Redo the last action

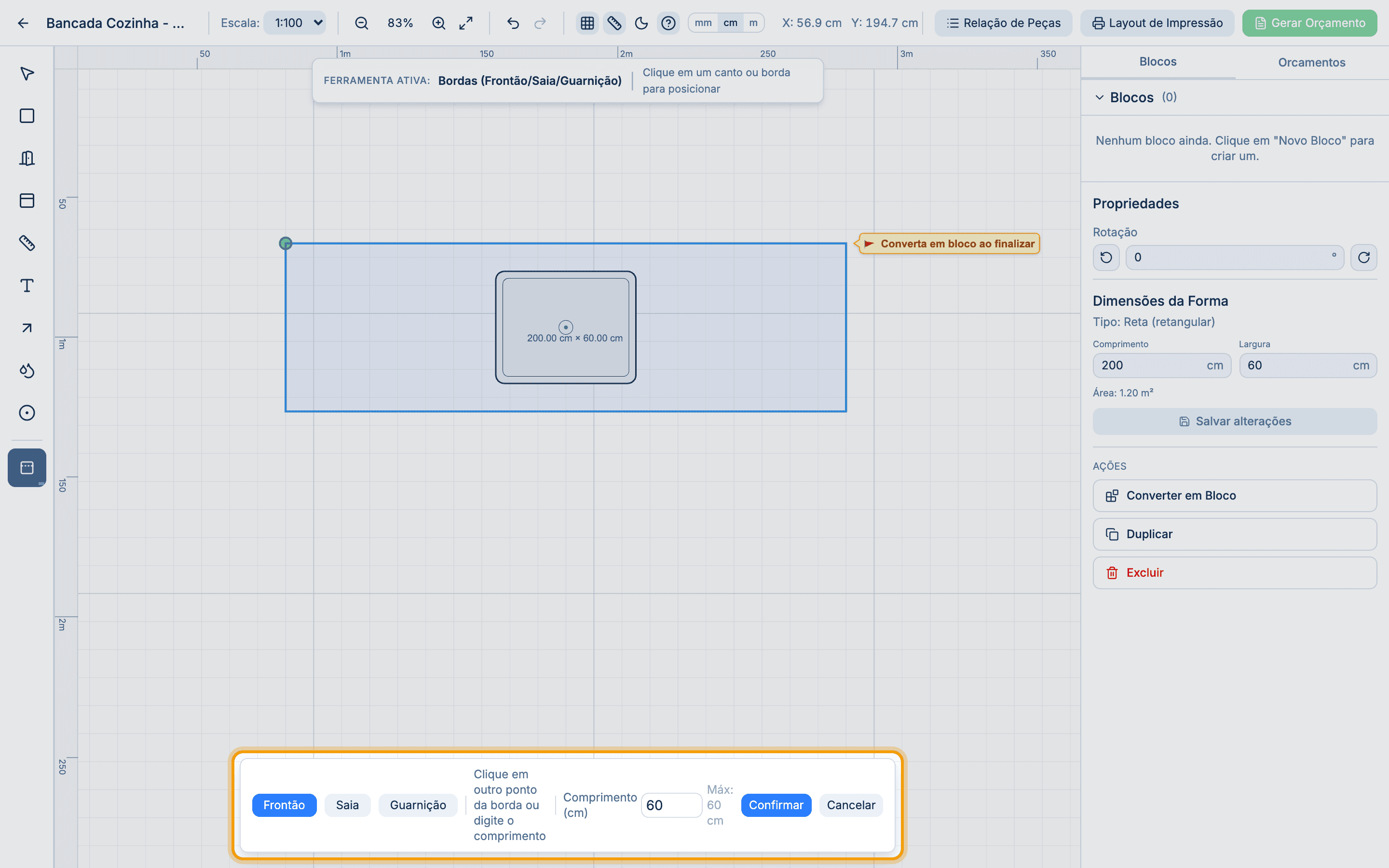tap(540, 23)
